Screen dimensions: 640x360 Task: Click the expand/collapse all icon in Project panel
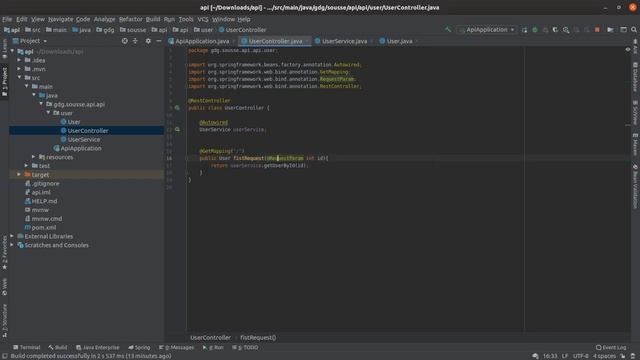coord(135,41)
